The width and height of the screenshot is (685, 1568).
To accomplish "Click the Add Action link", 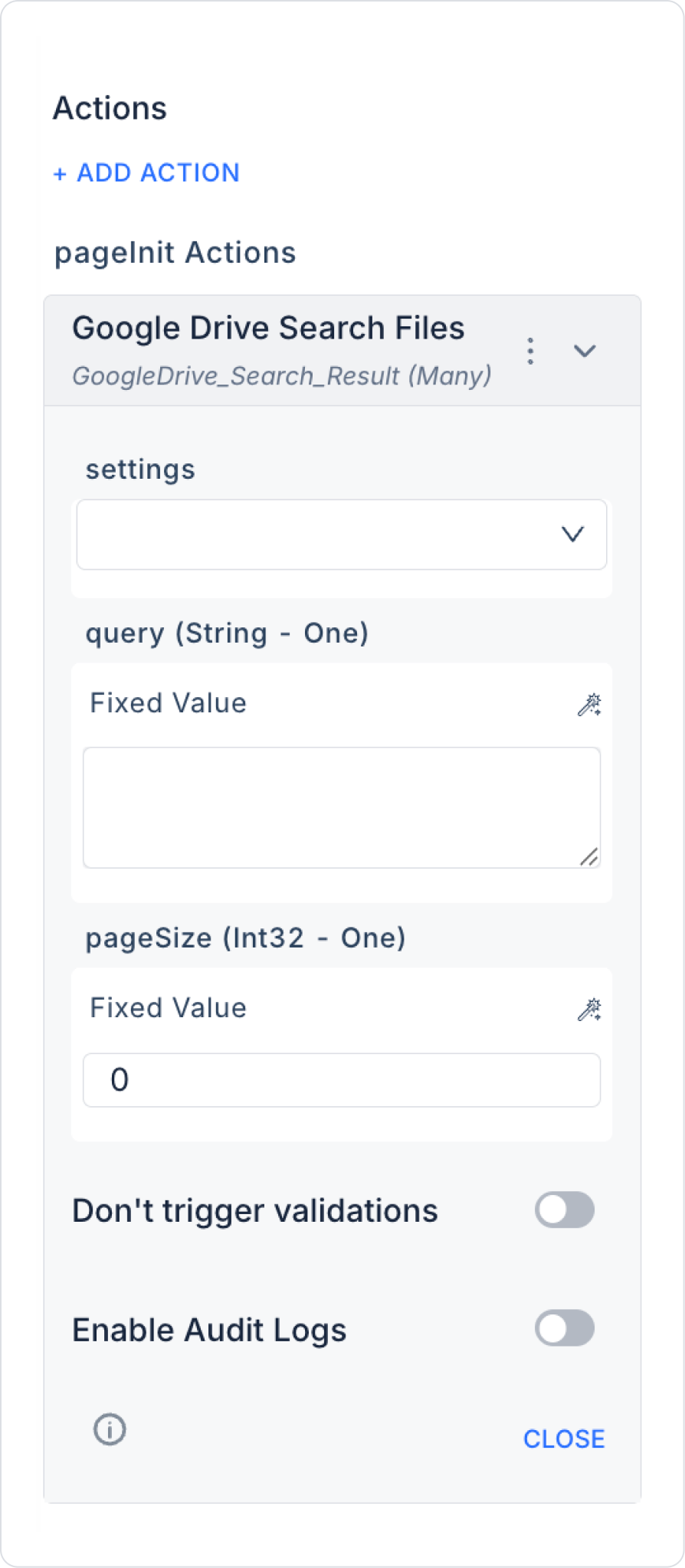I will (146, 173).
